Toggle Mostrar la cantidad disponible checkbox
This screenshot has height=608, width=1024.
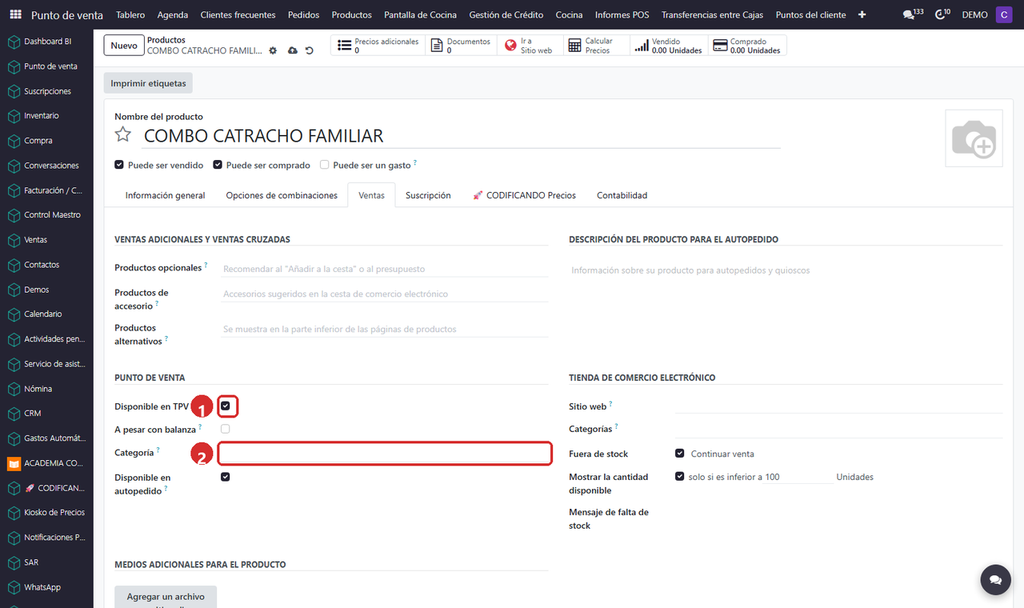[679, 476]
